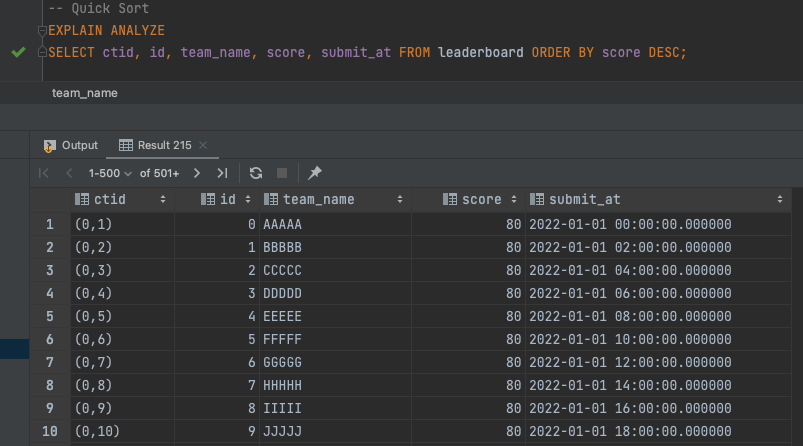This screenshot has height=446, width=803.
Task: Click ORDER BY keyword in query
Action: pos(562,53)
